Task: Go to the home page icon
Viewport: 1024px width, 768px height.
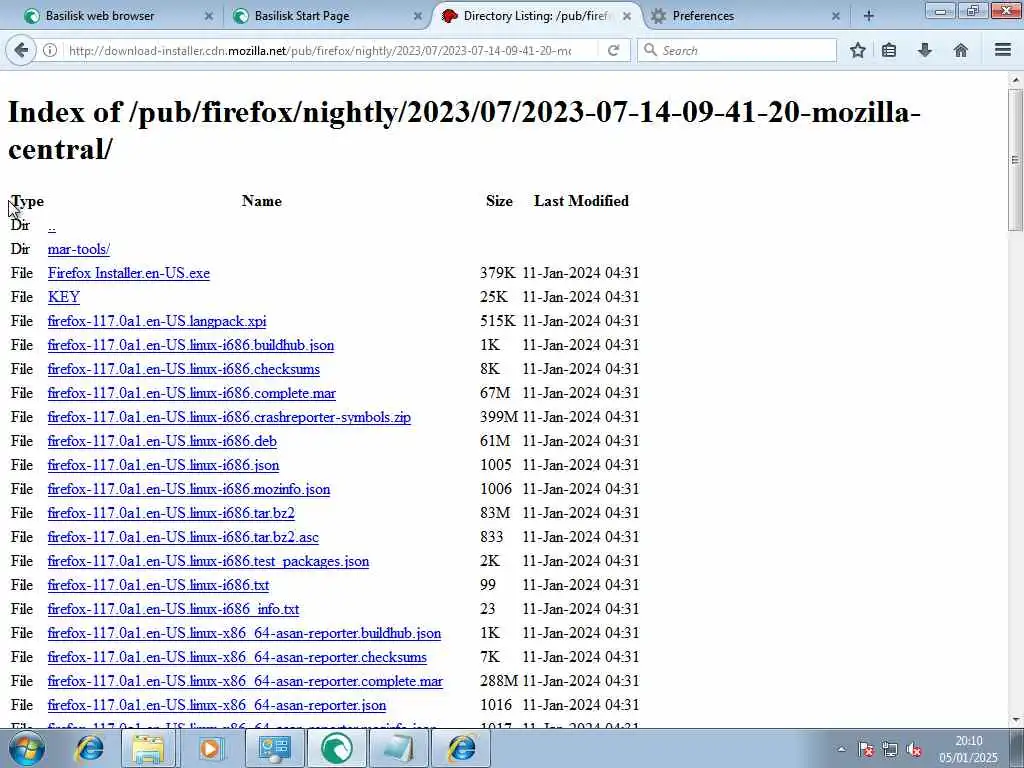Action: [961, 50]
